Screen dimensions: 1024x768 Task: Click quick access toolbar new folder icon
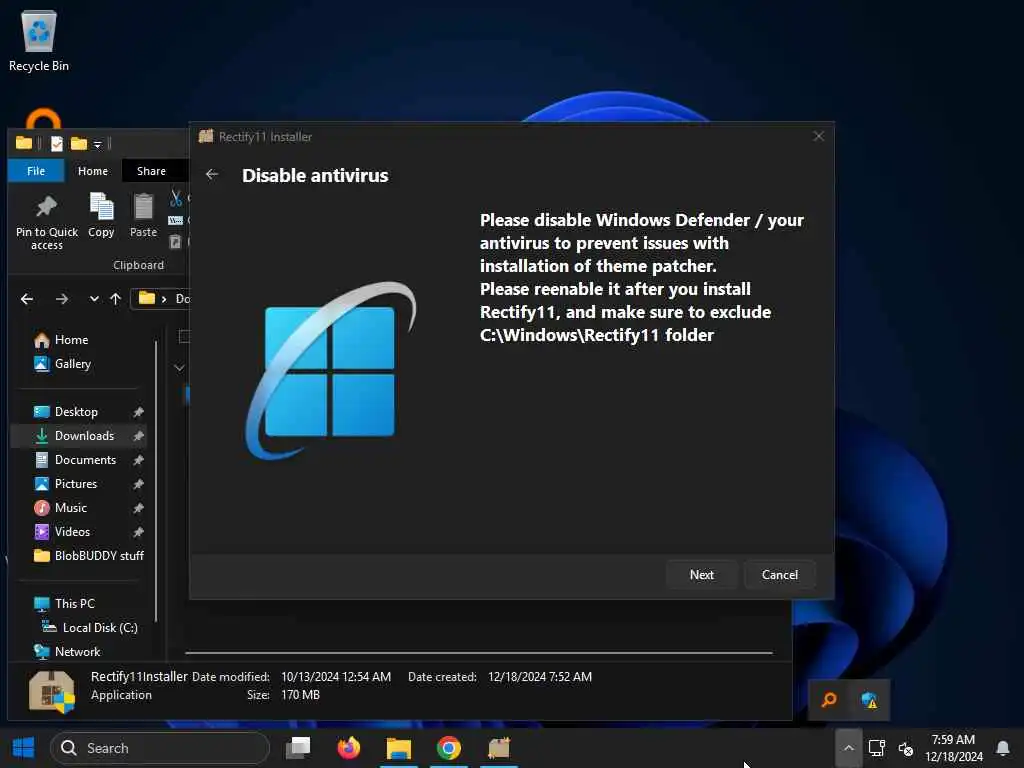point(78,144)
